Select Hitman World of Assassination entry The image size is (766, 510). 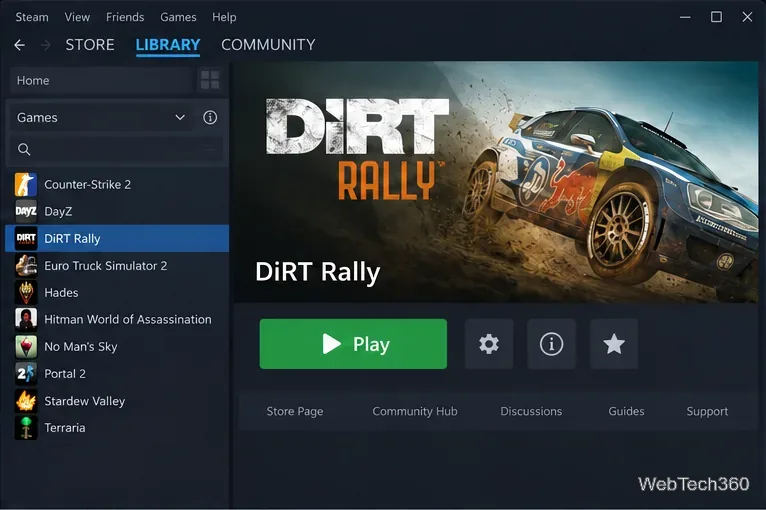pos(117,319)
